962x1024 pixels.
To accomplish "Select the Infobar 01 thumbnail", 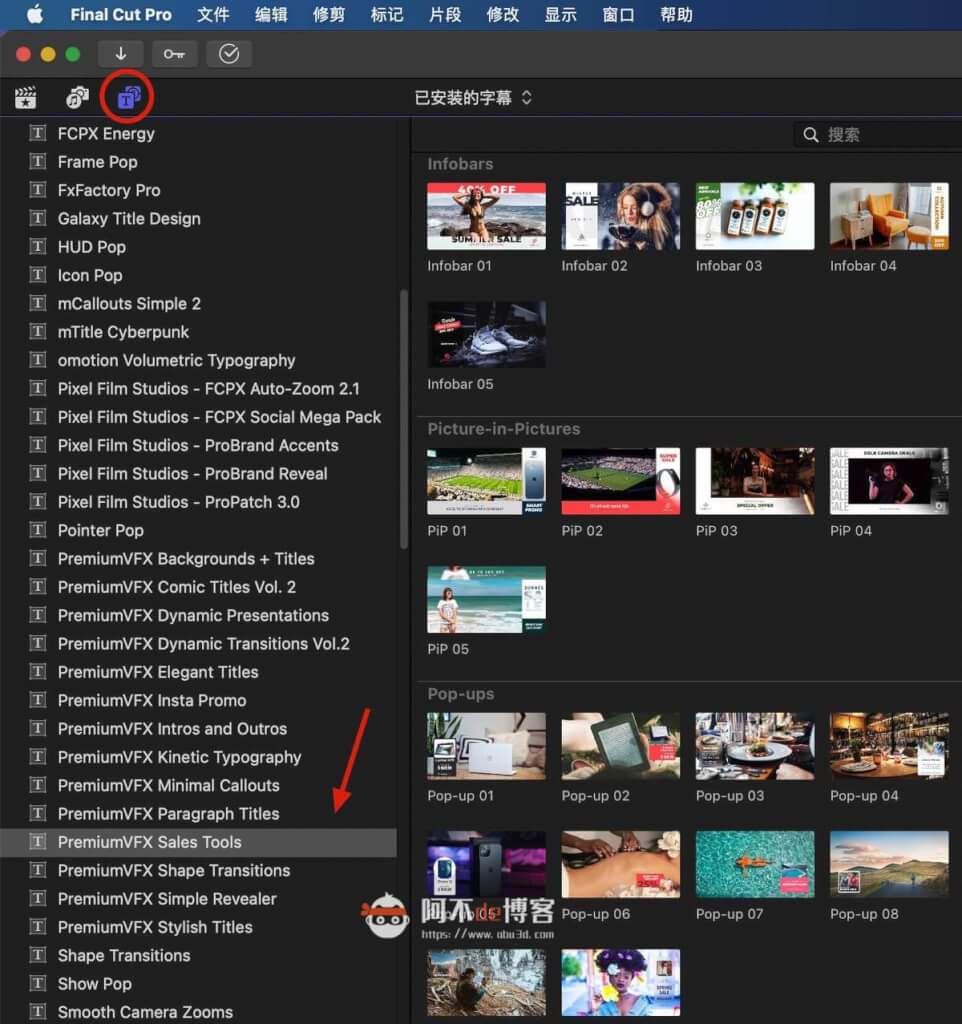I will pyautogui.click(x=487, y=216).
